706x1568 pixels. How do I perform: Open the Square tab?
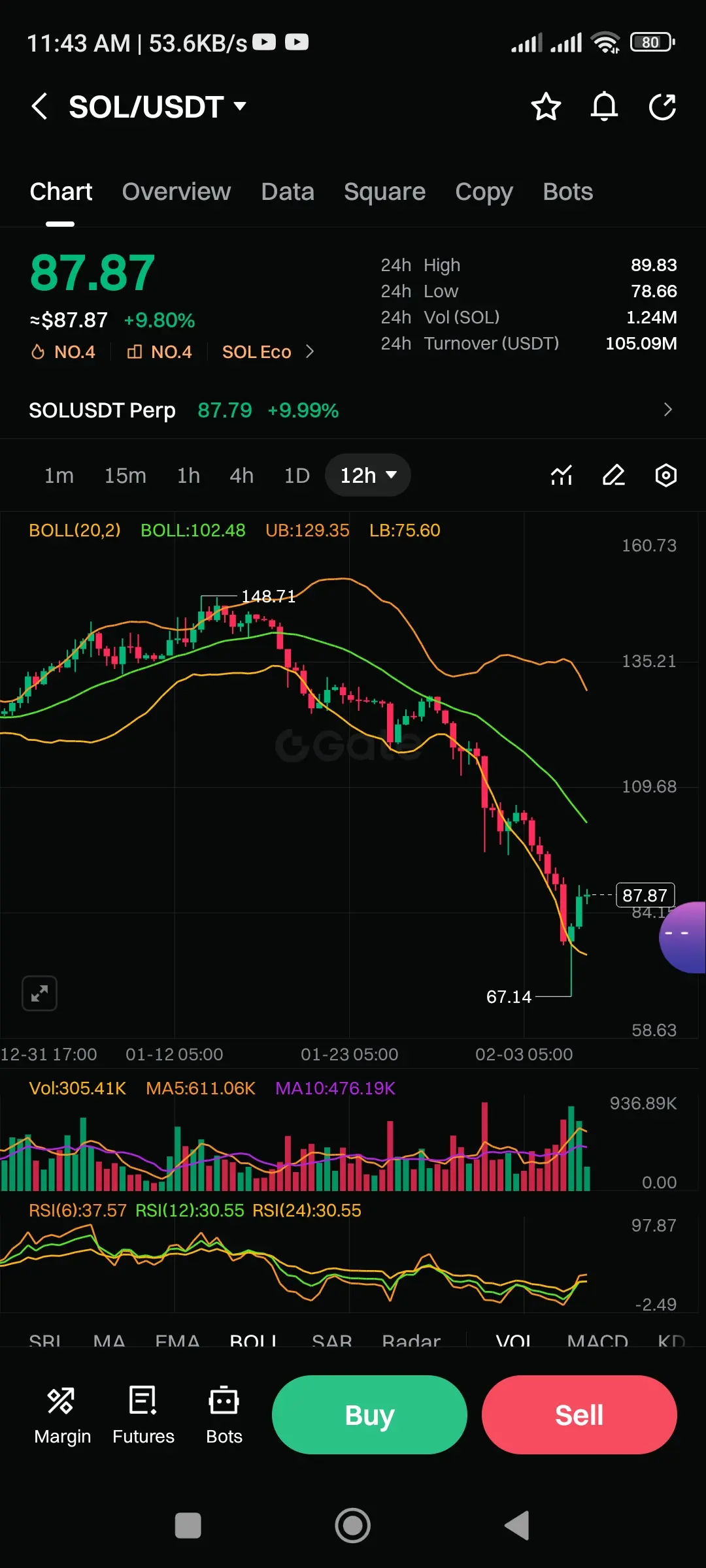tap(384, 192)
